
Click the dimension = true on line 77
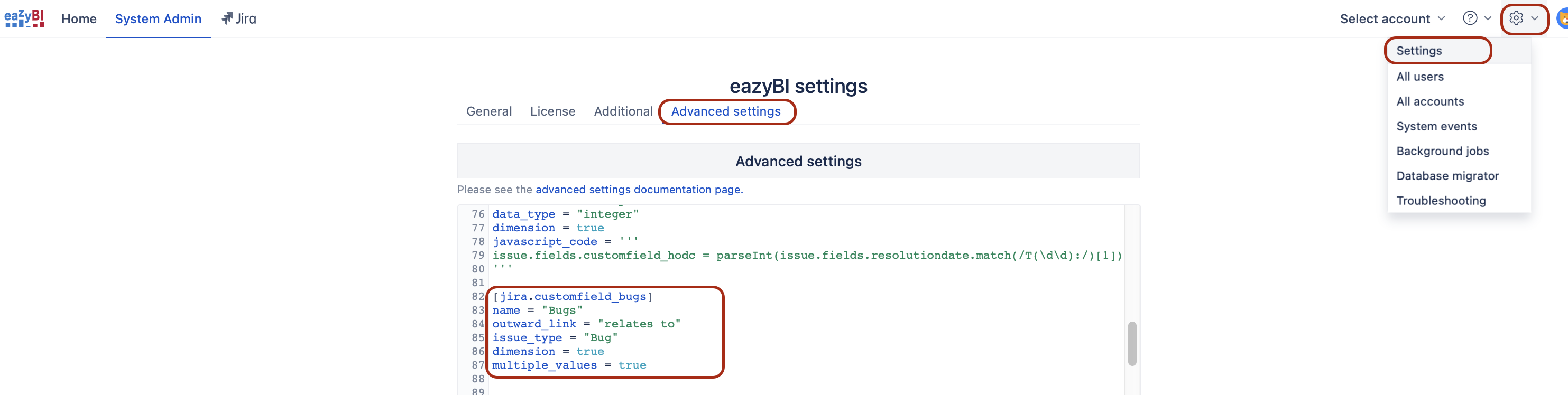pos(548,228)
